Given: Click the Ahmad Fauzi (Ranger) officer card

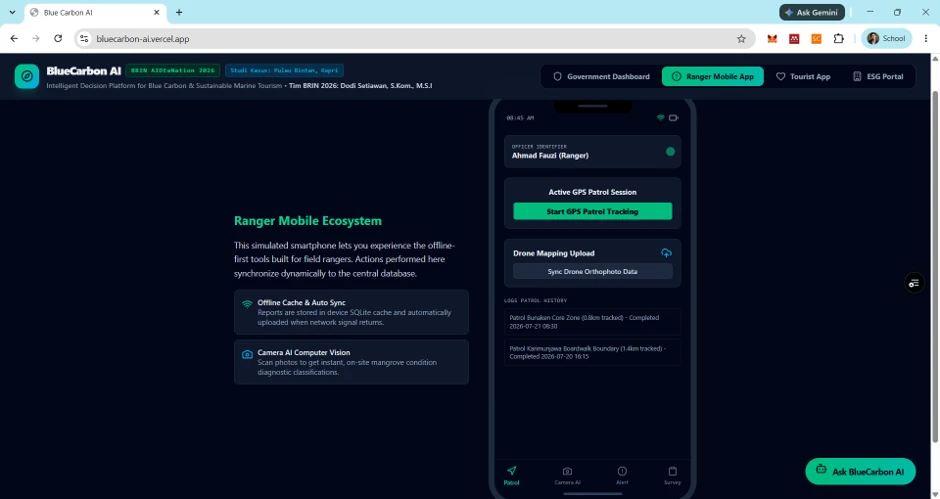Looking at the screenshot, I should coord(592,152).
